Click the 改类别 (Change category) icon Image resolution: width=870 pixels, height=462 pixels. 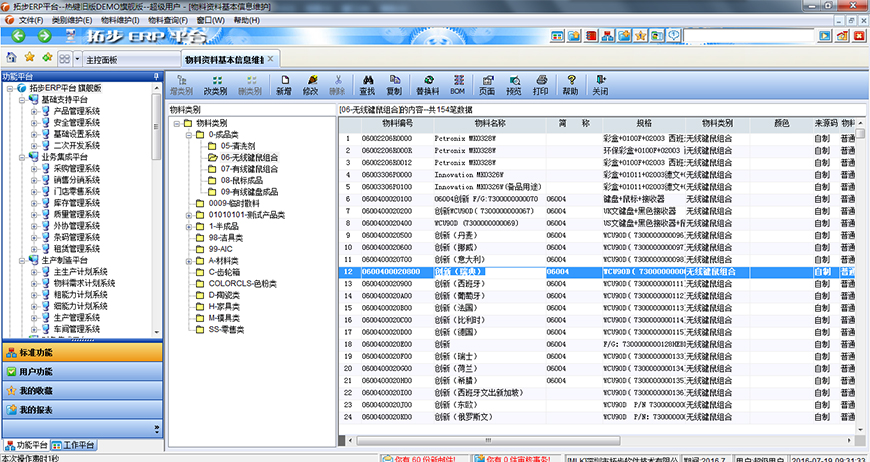[x=217, y=83]
